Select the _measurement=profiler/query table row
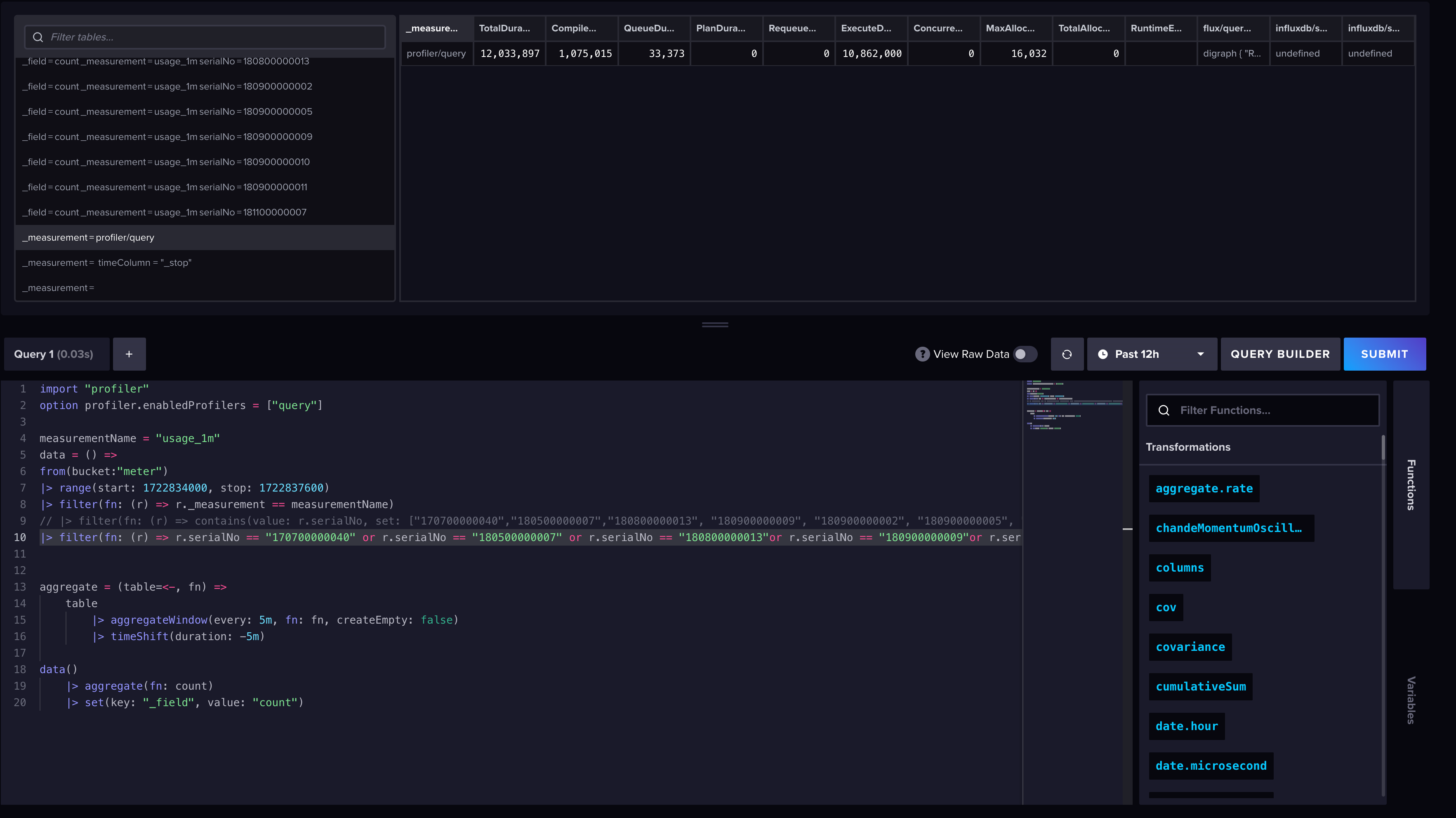 coord(205,238)
